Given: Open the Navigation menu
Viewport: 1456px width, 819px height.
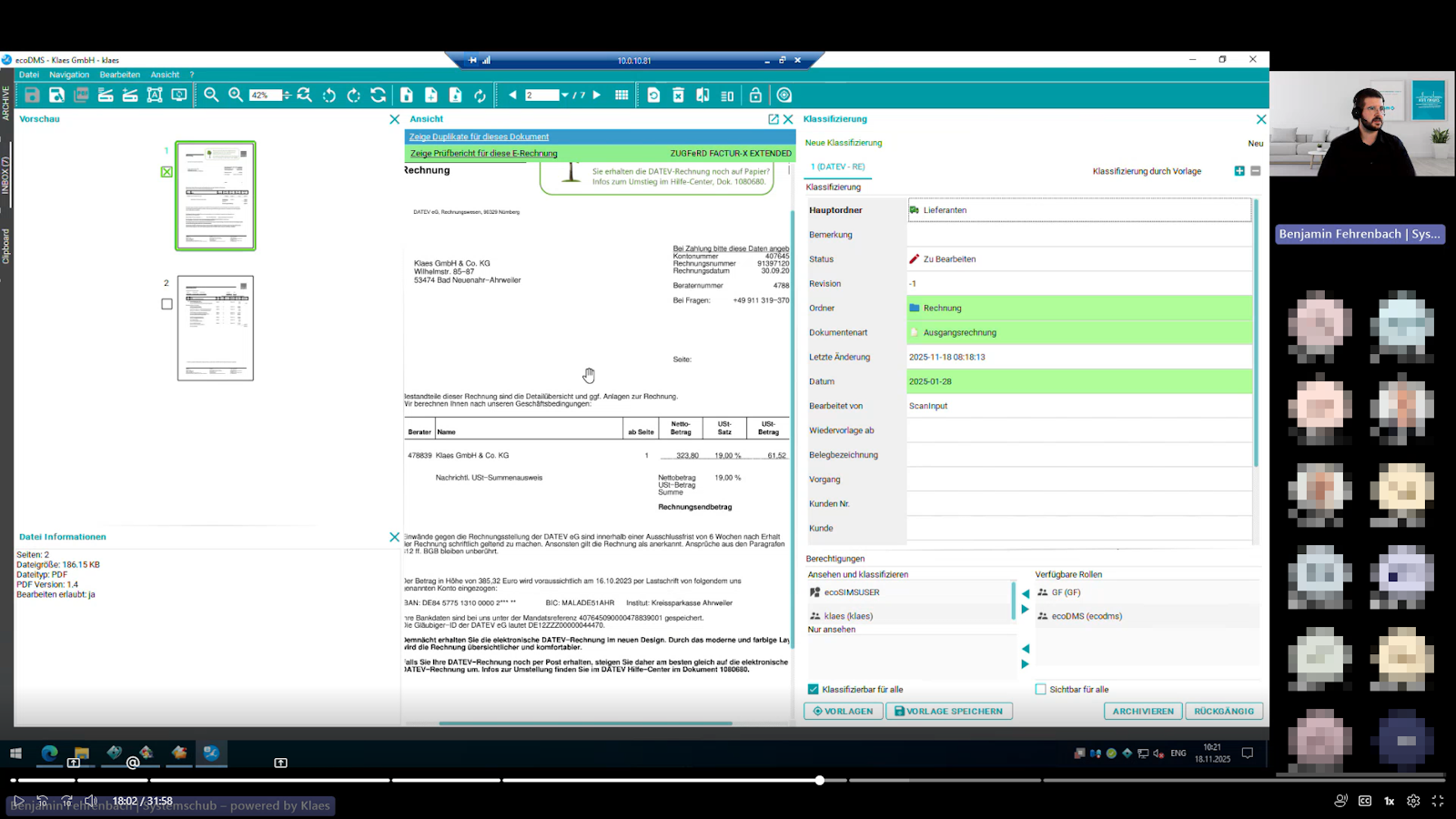Looking at the screenshot, I should [69, 75].
